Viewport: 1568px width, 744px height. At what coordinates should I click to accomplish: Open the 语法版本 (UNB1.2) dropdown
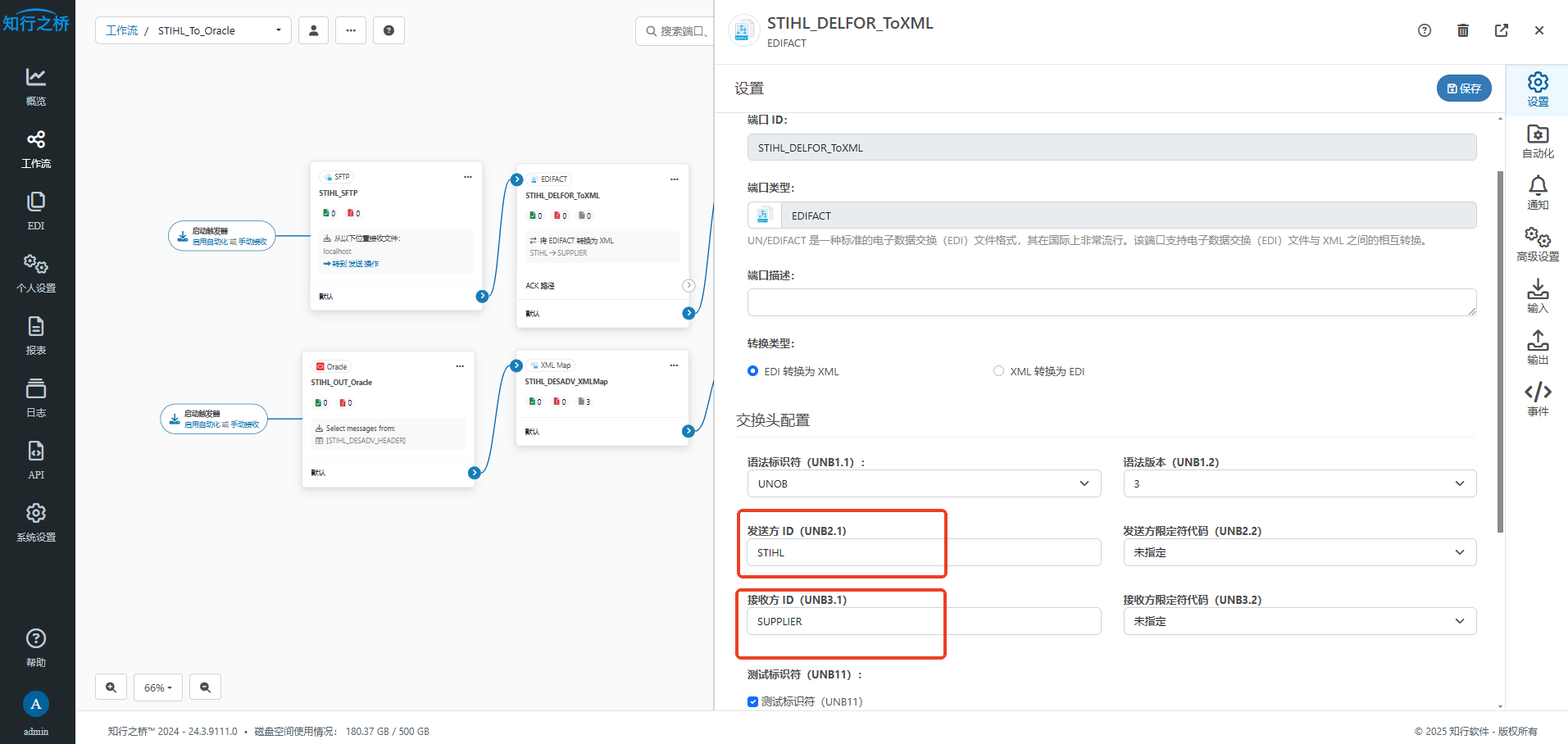click(1299, 483)
